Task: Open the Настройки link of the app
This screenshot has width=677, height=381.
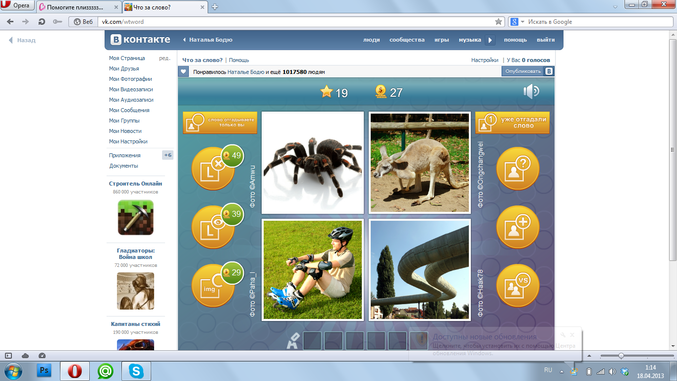Action: (484, 60)
